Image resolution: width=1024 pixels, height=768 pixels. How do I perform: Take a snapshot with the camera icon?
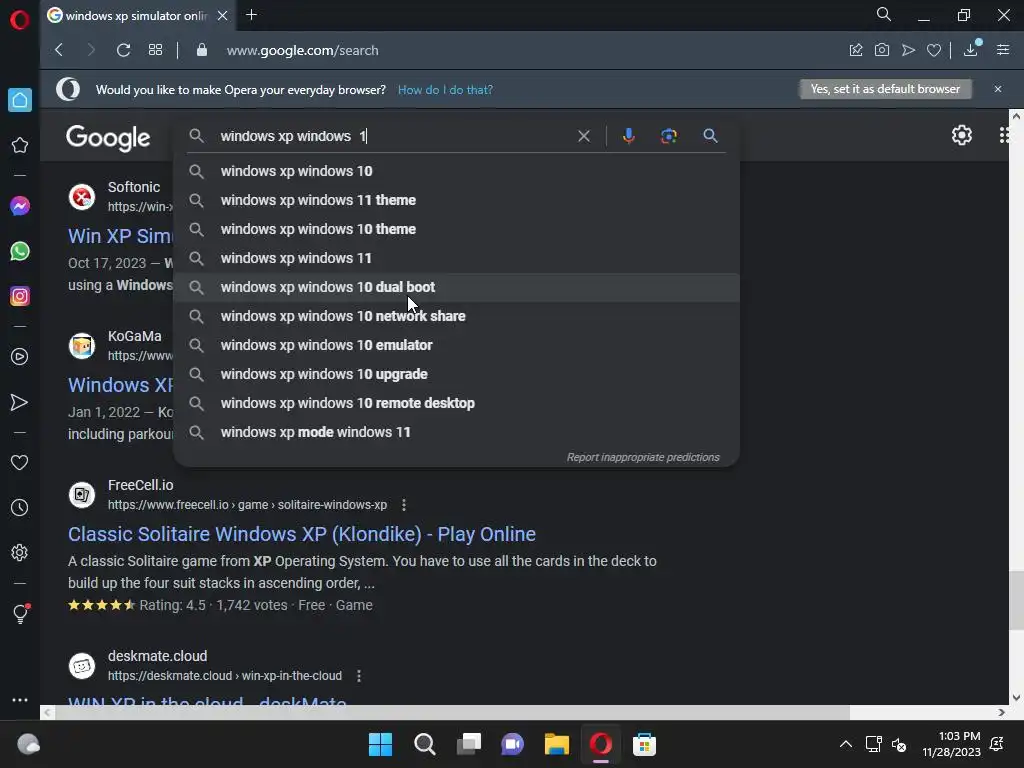pos(882,50)
